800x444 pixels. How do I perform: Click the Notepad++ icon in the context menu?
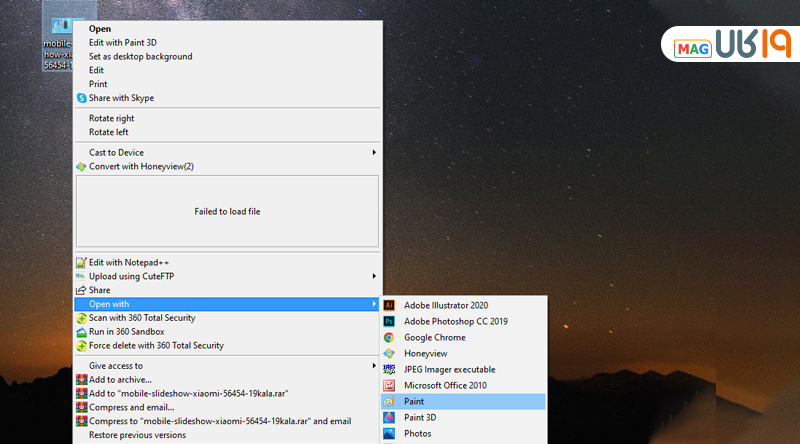(81, 263)
